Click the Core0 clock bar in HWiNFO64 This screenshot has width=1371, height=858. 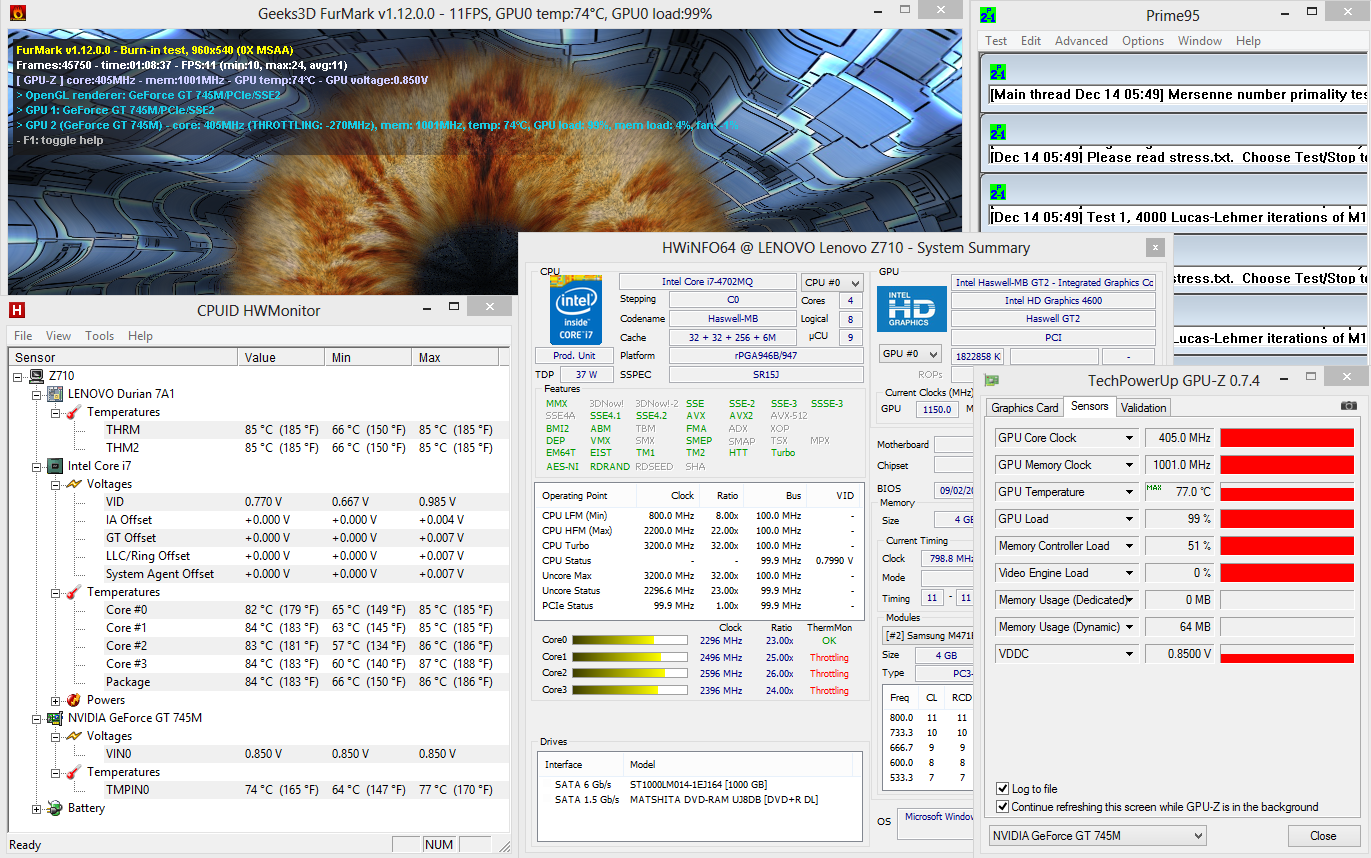(630, 640)
